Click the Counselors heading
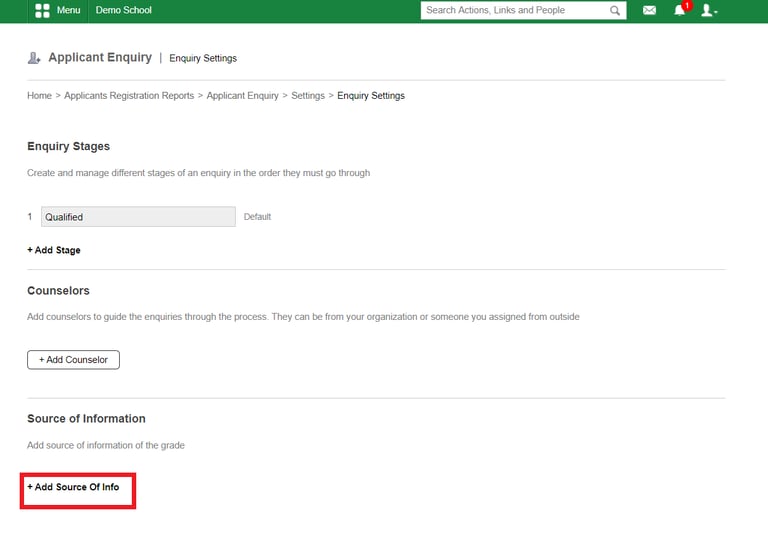This screenshot has width=768, height=541. [x=58, y=291]
